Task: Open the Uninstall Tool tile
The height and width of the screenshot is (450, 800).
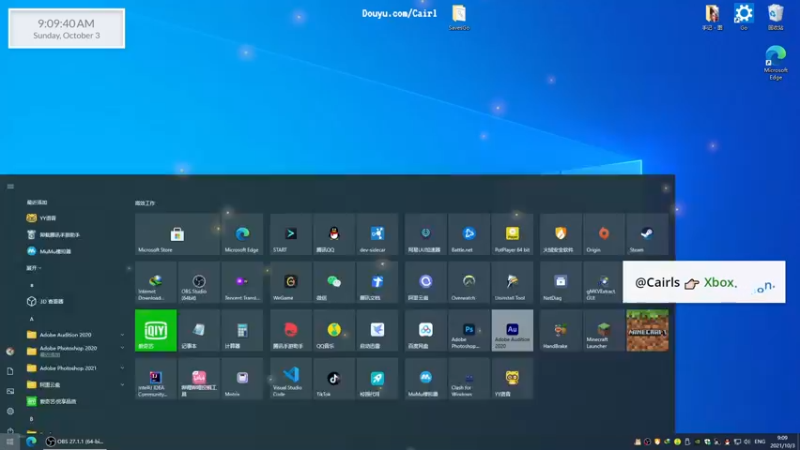Action: pos(512,282)
